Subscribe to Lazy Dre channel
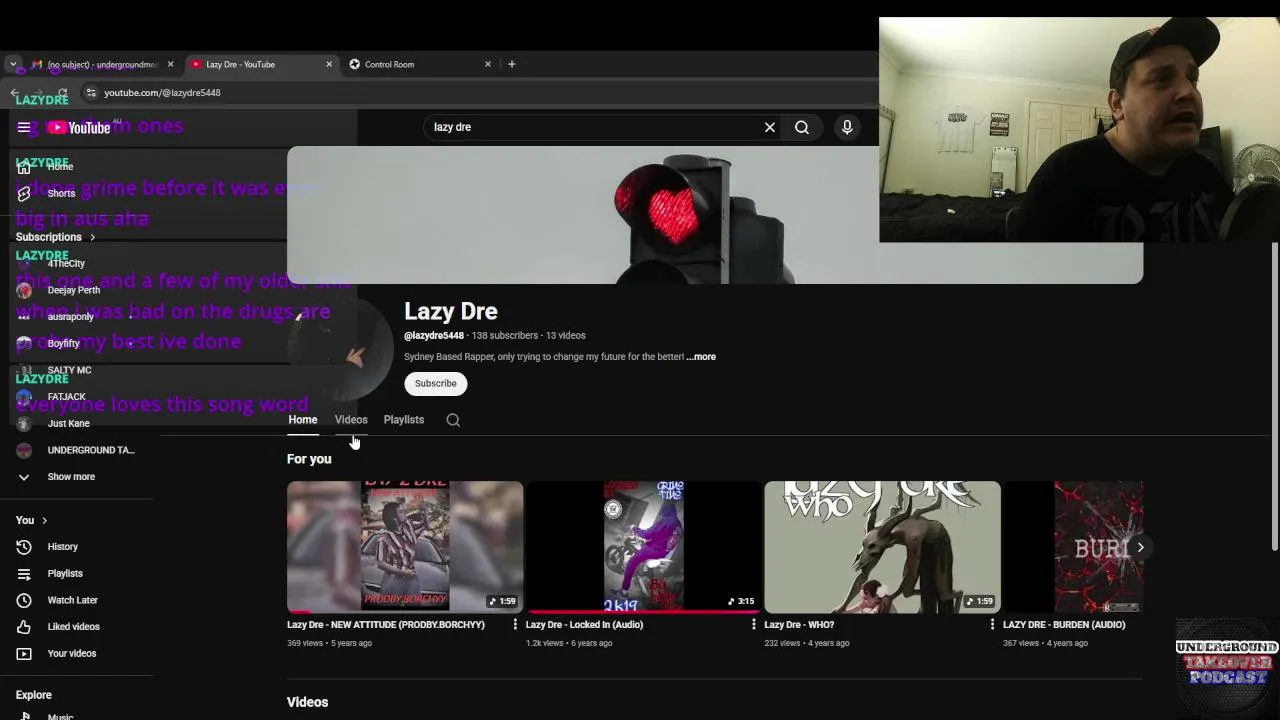The height and width of the screenshot is (720, 1280). [436, 383]
